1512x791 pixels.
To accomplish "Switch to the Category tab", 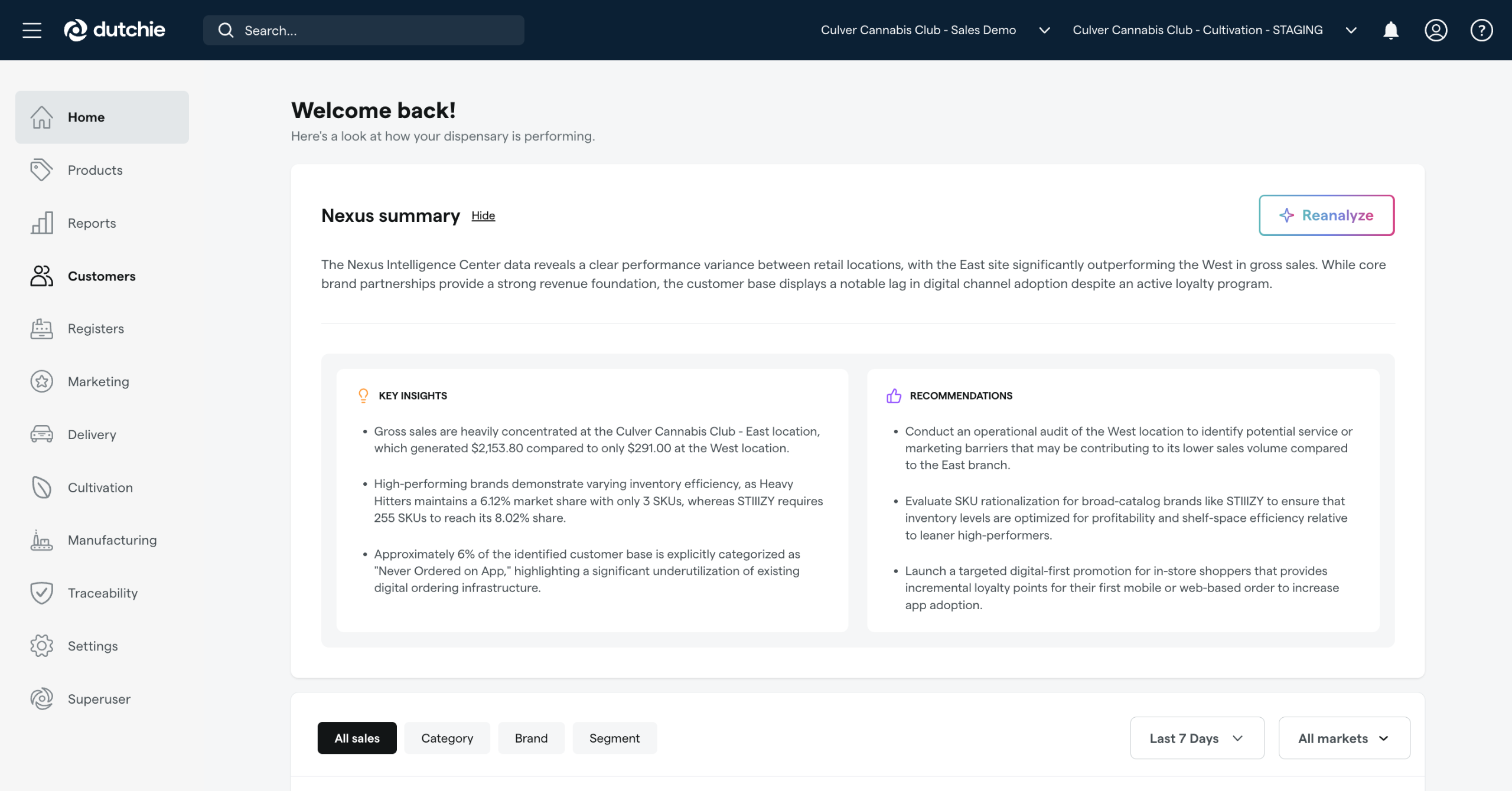I will [x=447, y=738].
